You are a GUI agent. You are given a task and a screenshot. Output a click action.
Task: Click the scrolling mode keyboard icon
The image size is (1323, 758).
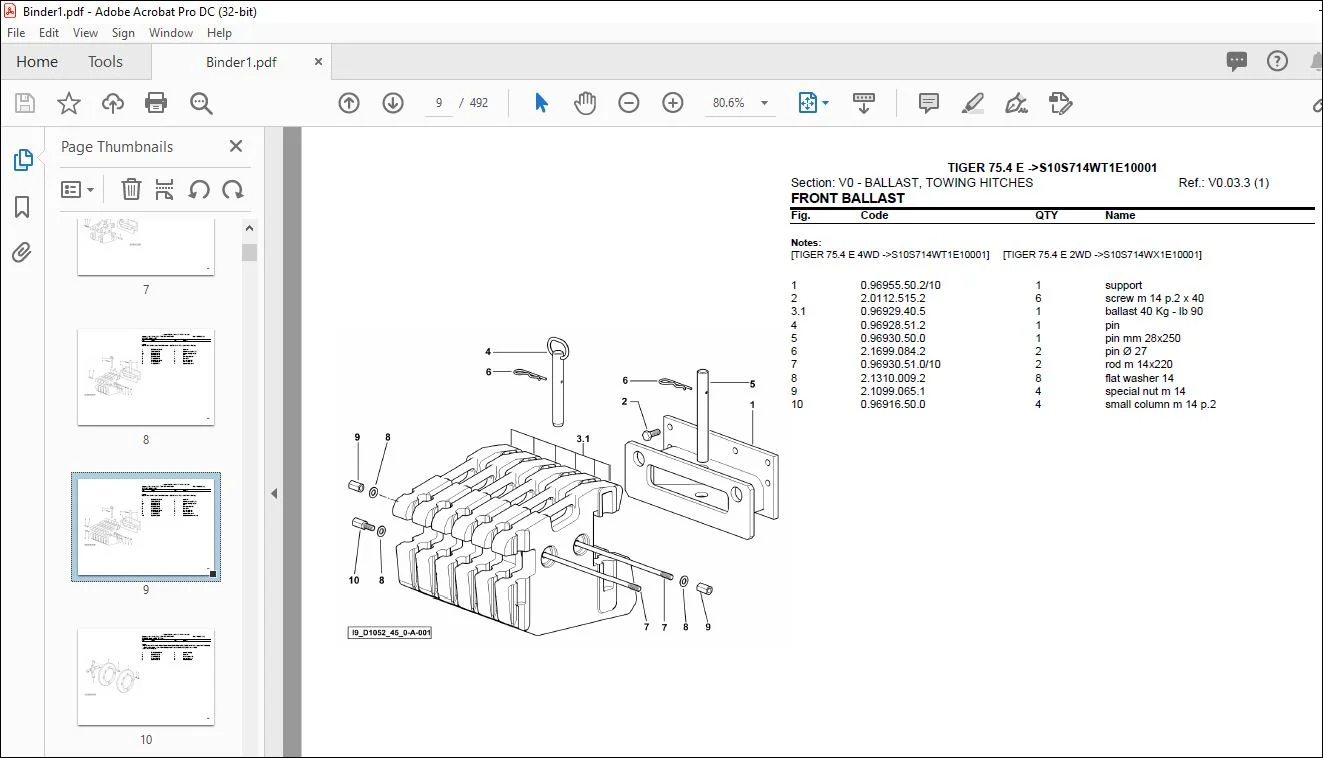click(x=864, y=103)
